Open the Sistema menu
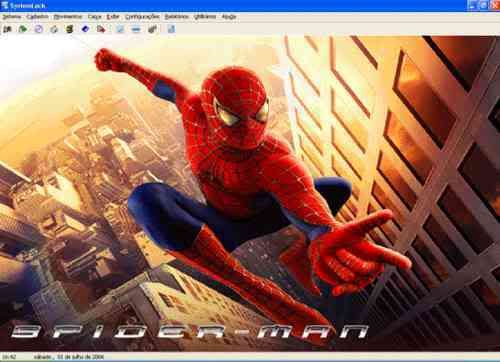Viewport: 500px width, 362px height. click(12, 17)
